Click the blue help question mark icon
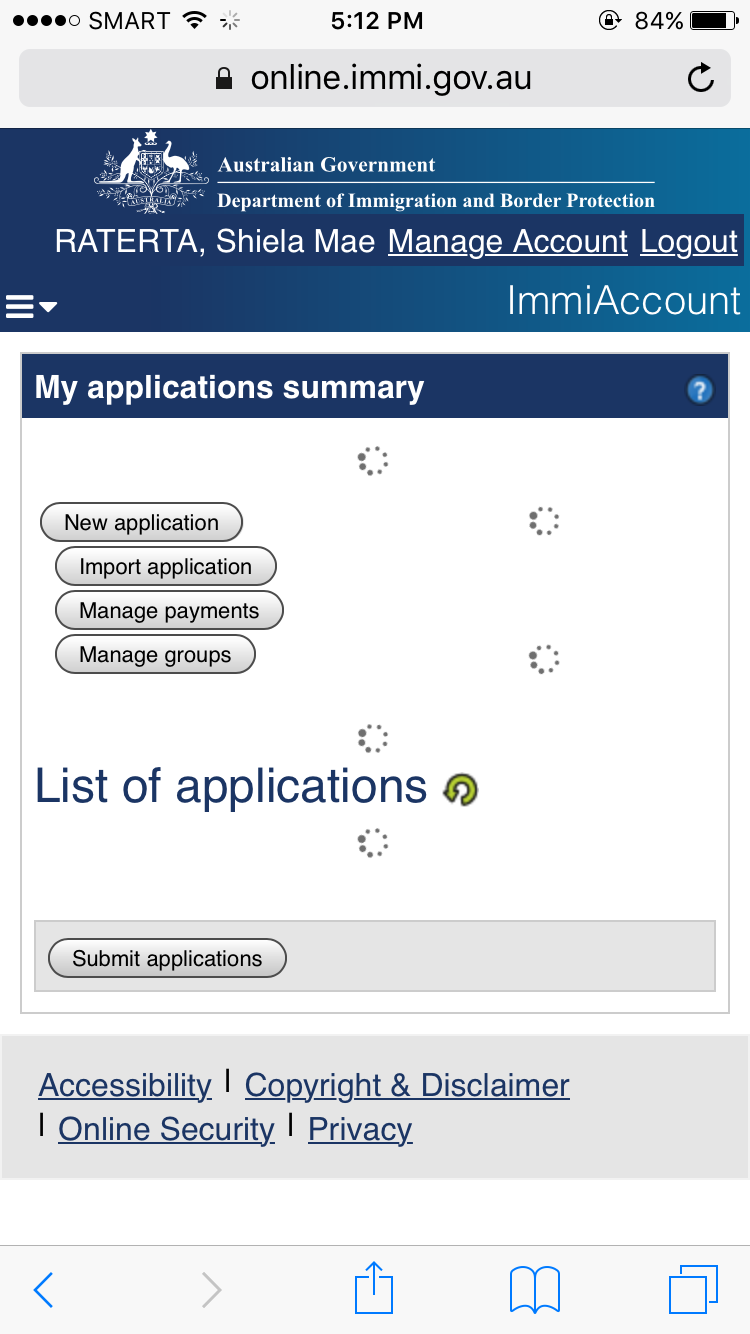This screenshot has height=1334, width=750. pyautogui.click(x=700, y=390)
